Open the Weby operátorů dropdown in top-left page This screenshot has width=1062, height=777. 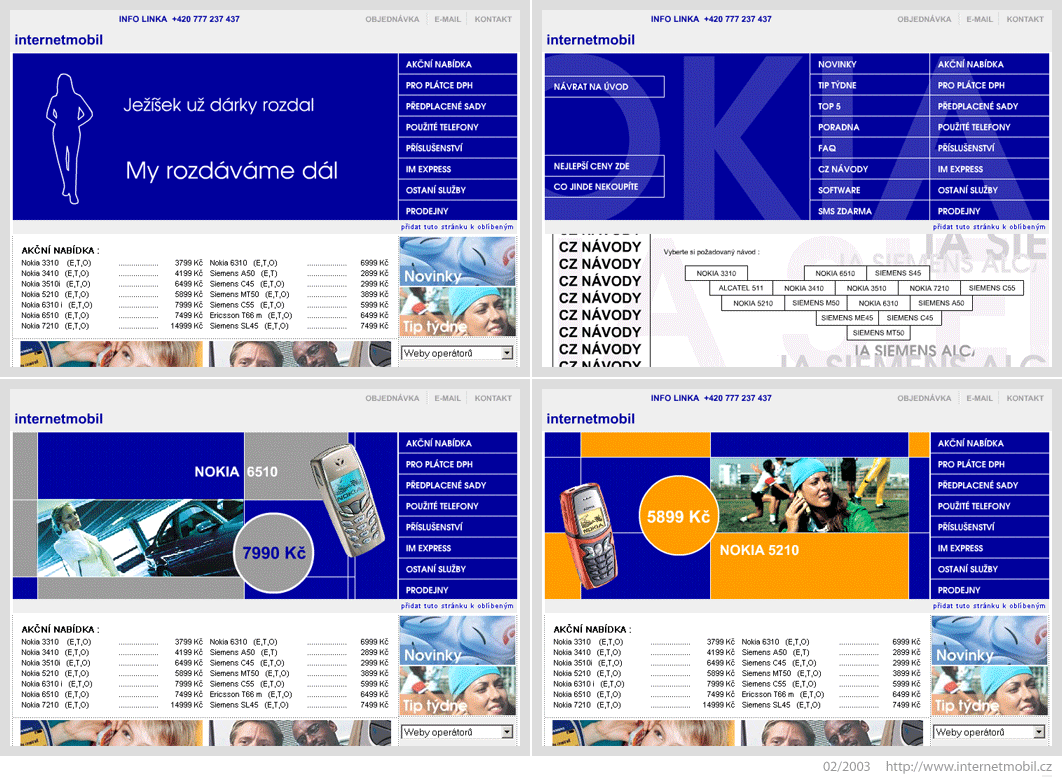[x=457, y=353]
